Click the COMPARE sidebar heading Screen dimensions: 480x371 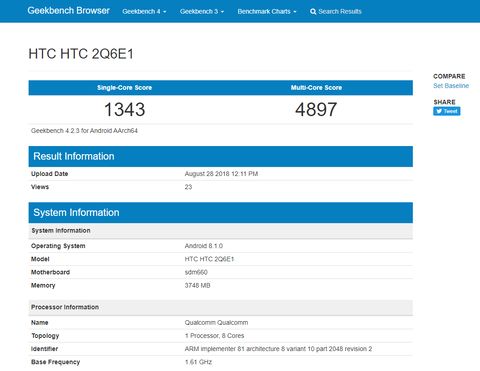pyautogui.click(x=449, y=76)
